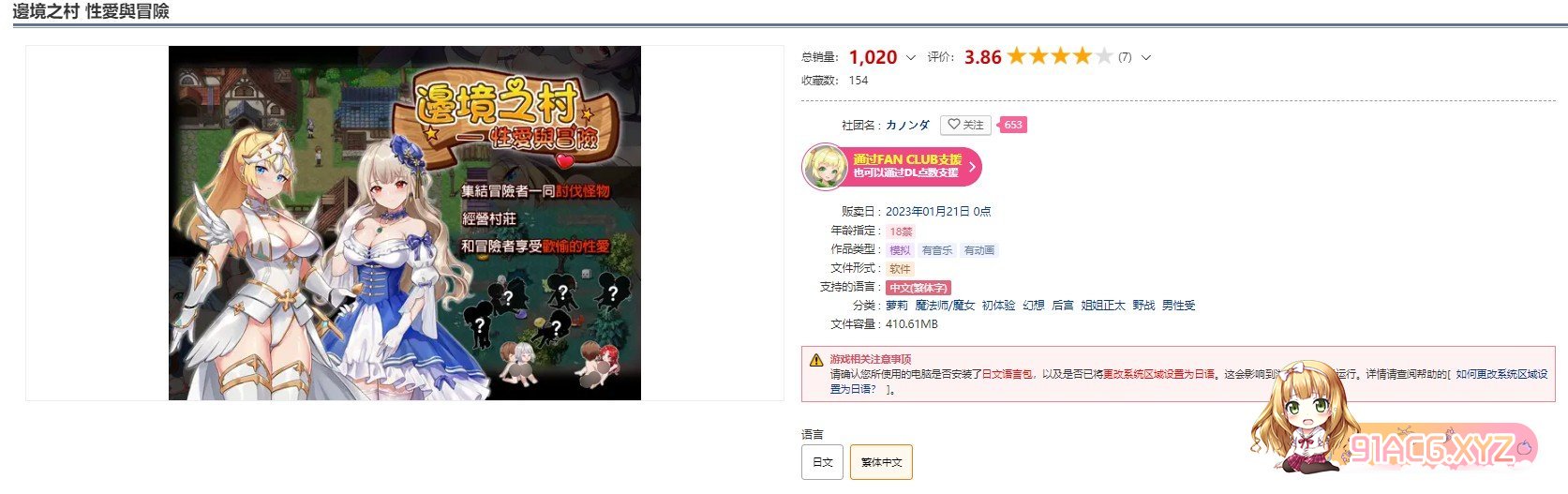Toggle the 中文(繁体字) supported language tag
The image size is (1568, 494).
918,288
